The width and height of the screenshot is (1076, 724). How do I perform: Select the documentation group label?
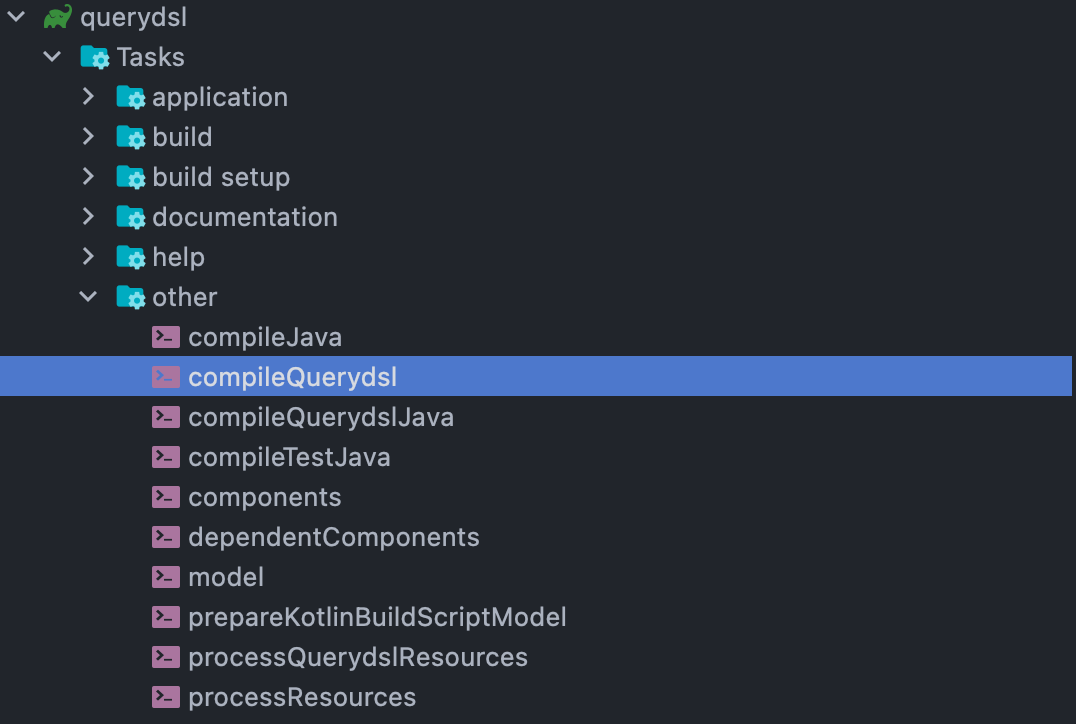point(245,217)
